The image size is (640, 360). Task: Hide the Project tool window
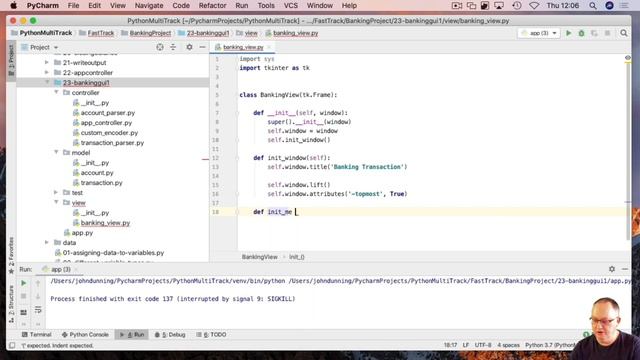[x=202, y=47]
